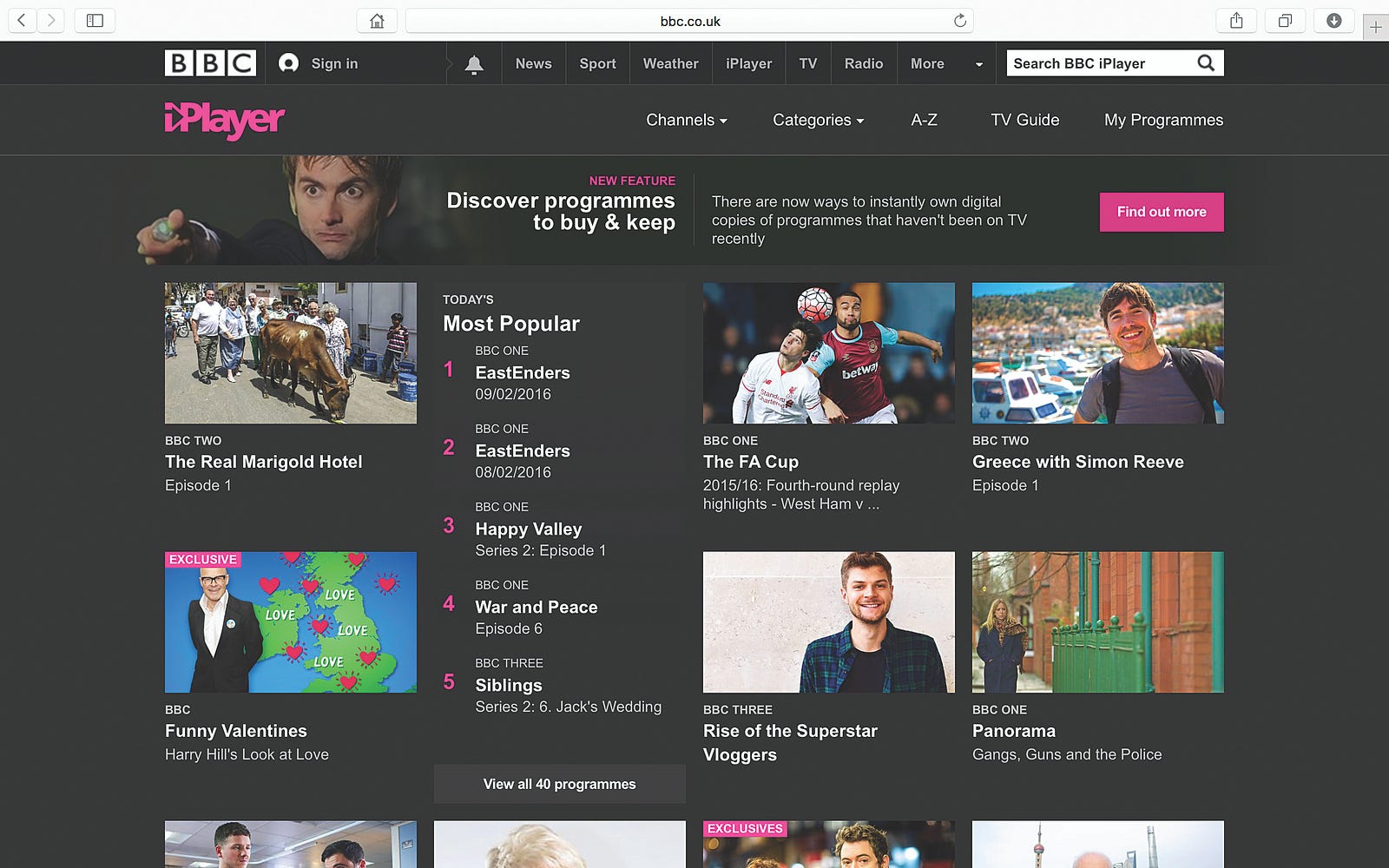Click the BBC logo
This screenshot has width=1389, height=868.
210,63
